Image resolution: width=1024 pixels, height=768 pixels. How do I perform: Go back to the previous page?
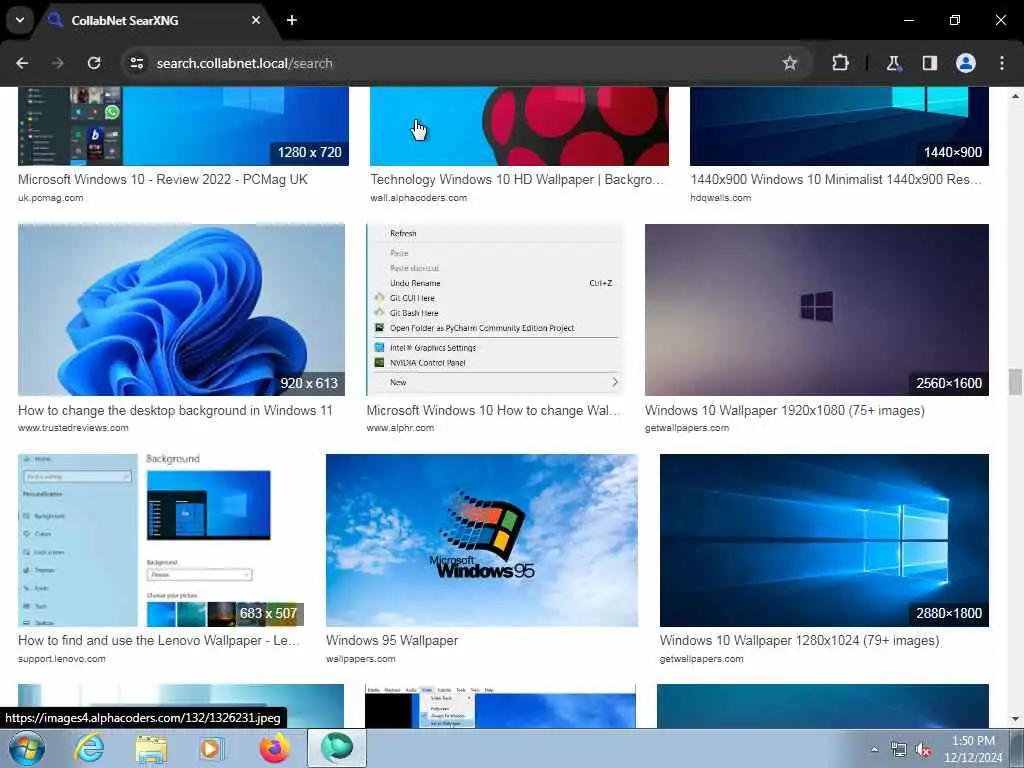(x=22, y=63)
